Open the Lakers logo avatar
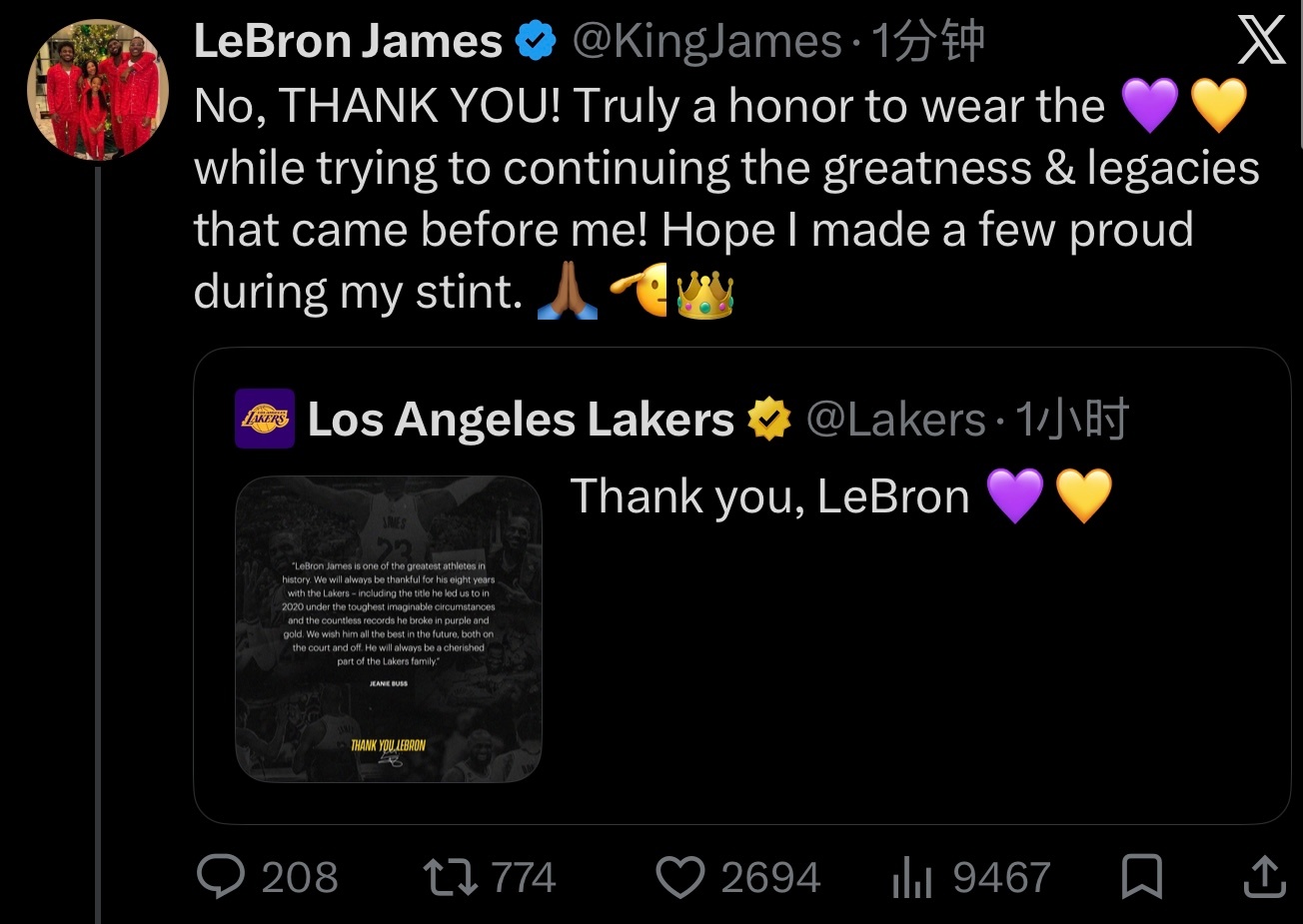Image resolution: width=1303 pixels, height=924 pixels. click(x=265, y=418)
